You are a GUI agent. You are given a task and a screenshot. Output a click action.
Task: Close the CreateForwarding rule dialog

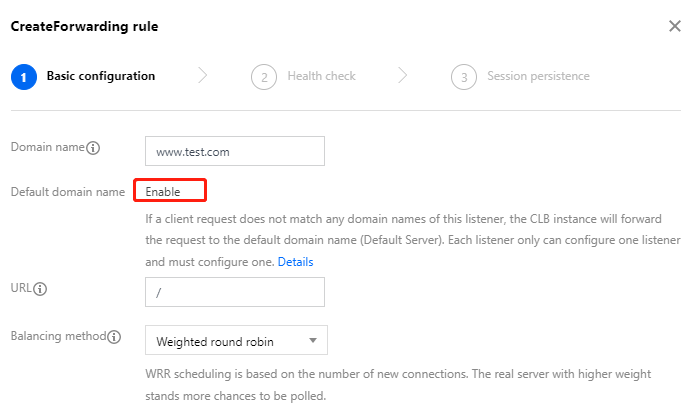point(674,26)
